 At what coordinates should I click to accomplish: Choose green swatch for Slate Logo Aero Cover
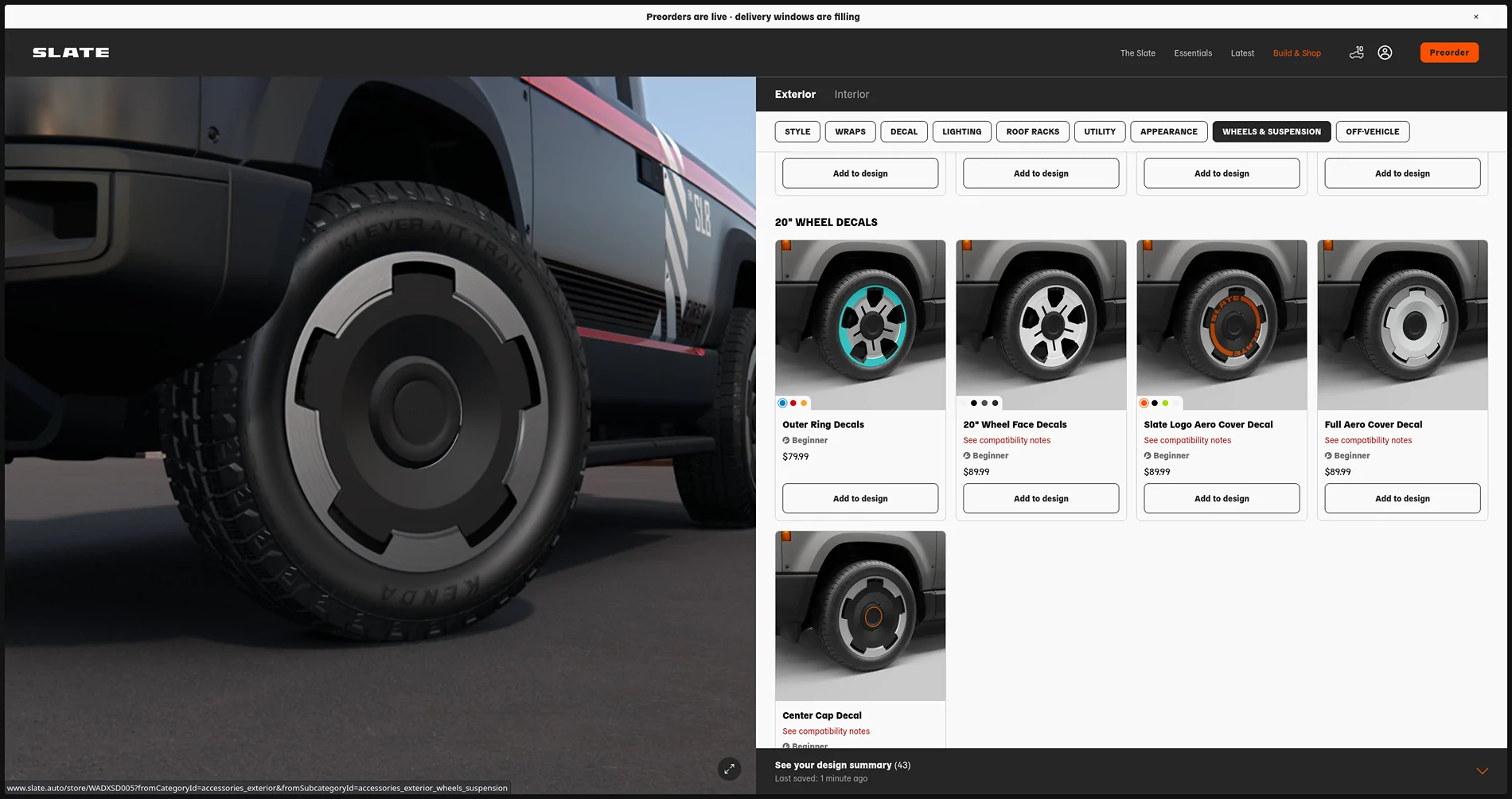click(1165, 403)
